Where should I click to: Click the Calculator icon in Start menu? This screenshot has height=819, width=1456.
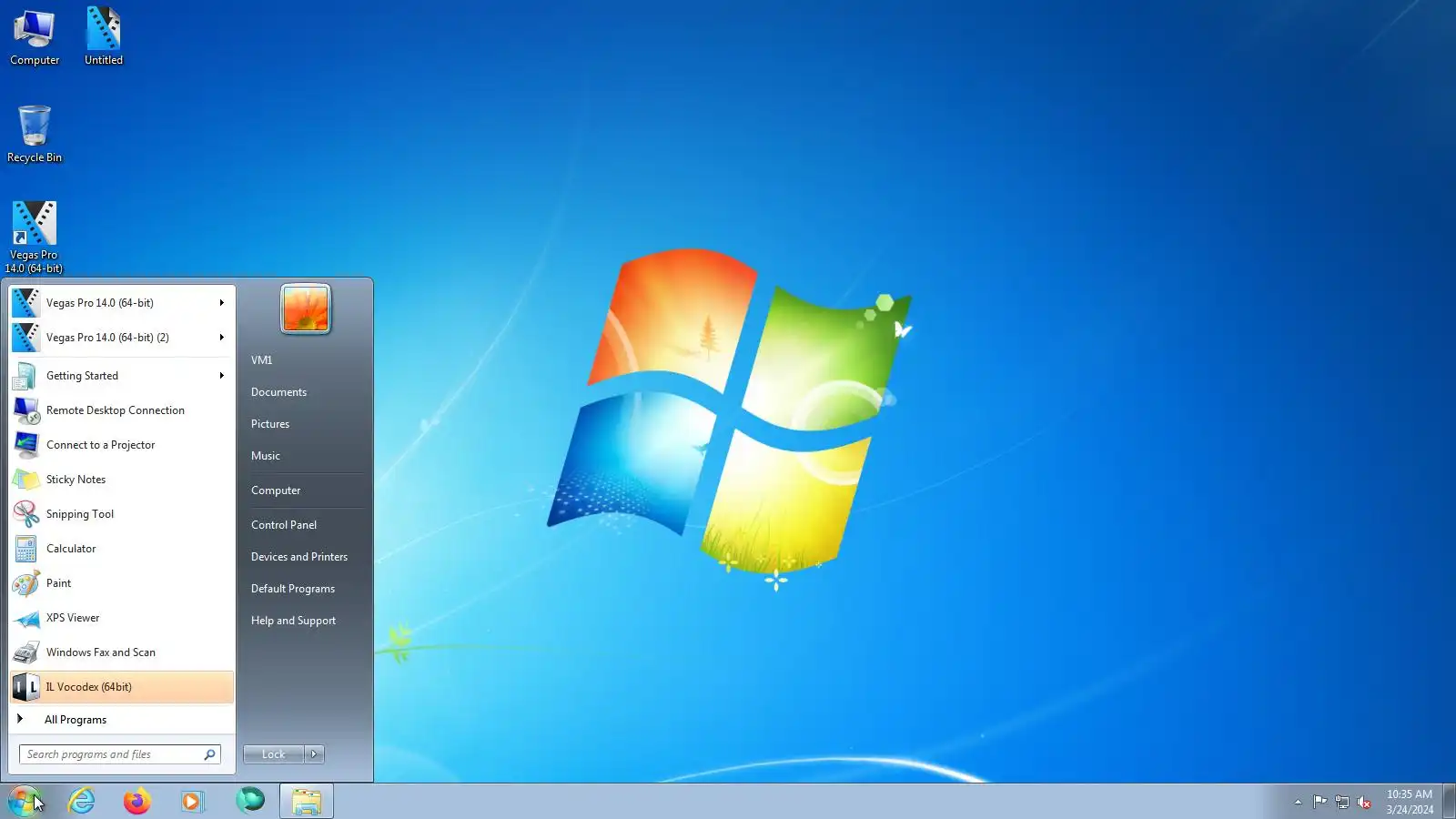[x=25, y=549]
